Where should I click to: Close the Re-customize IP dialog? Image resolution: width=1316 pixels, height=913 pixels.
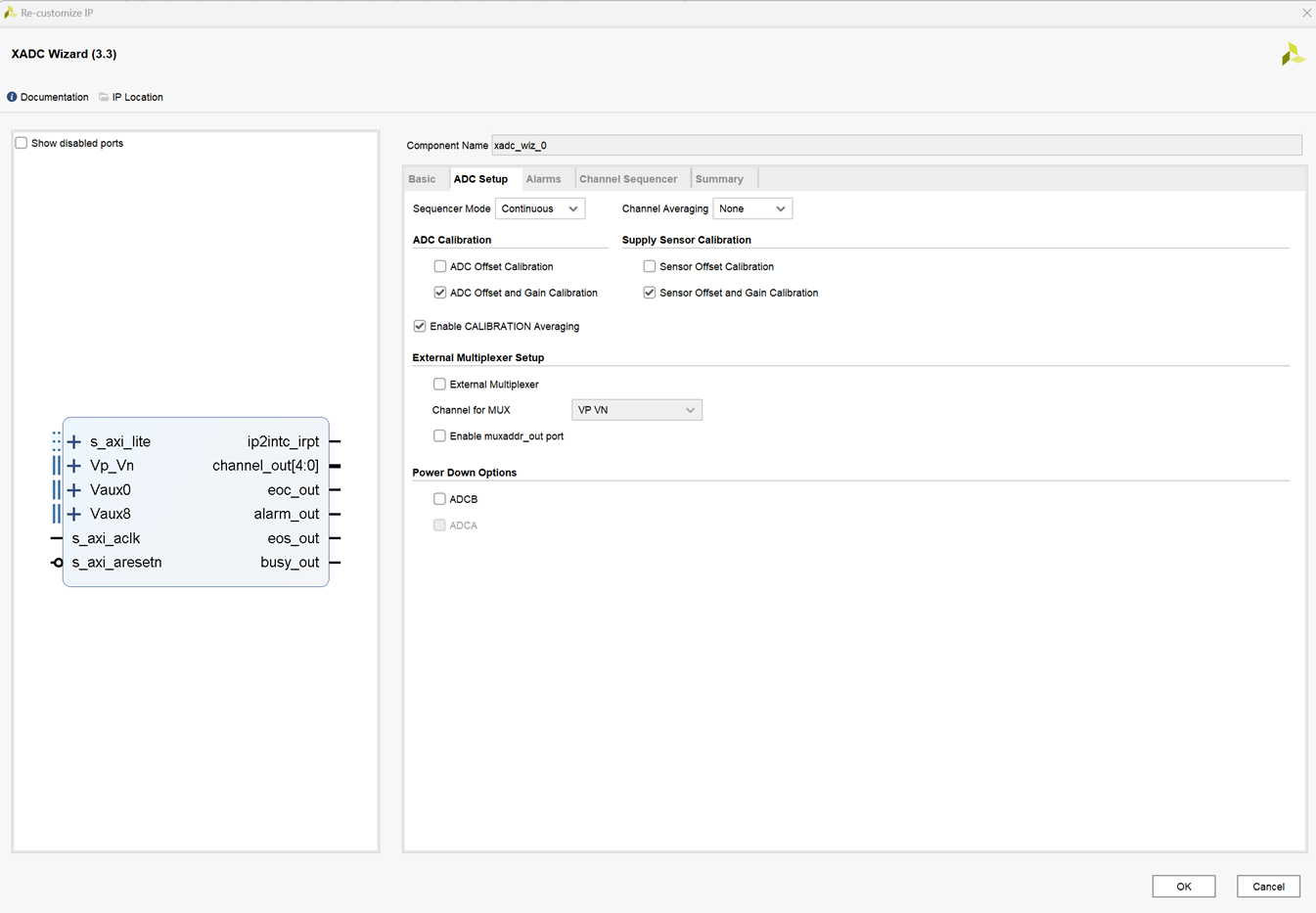pos(1306,13)
